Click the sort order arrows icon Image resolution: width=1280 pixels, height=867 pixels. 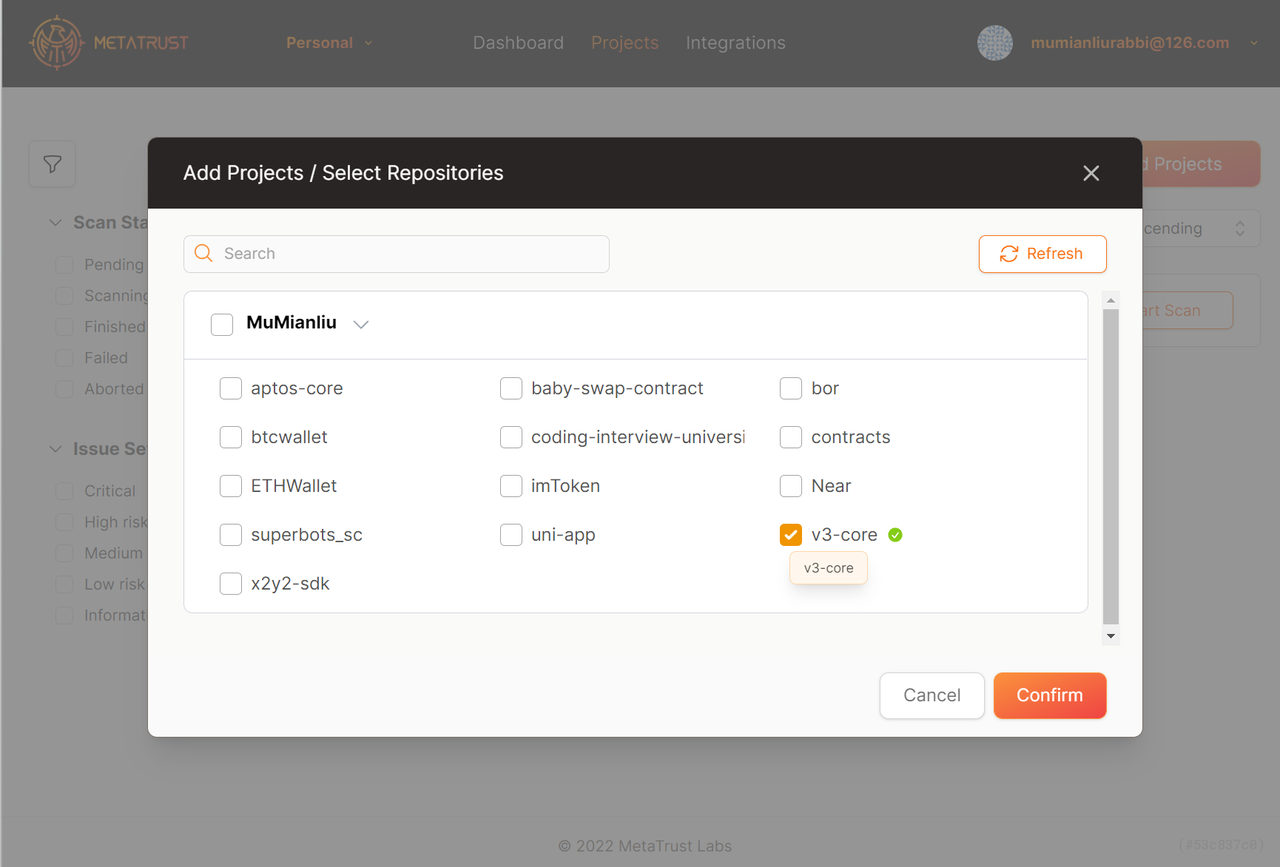click(1240, 229)
